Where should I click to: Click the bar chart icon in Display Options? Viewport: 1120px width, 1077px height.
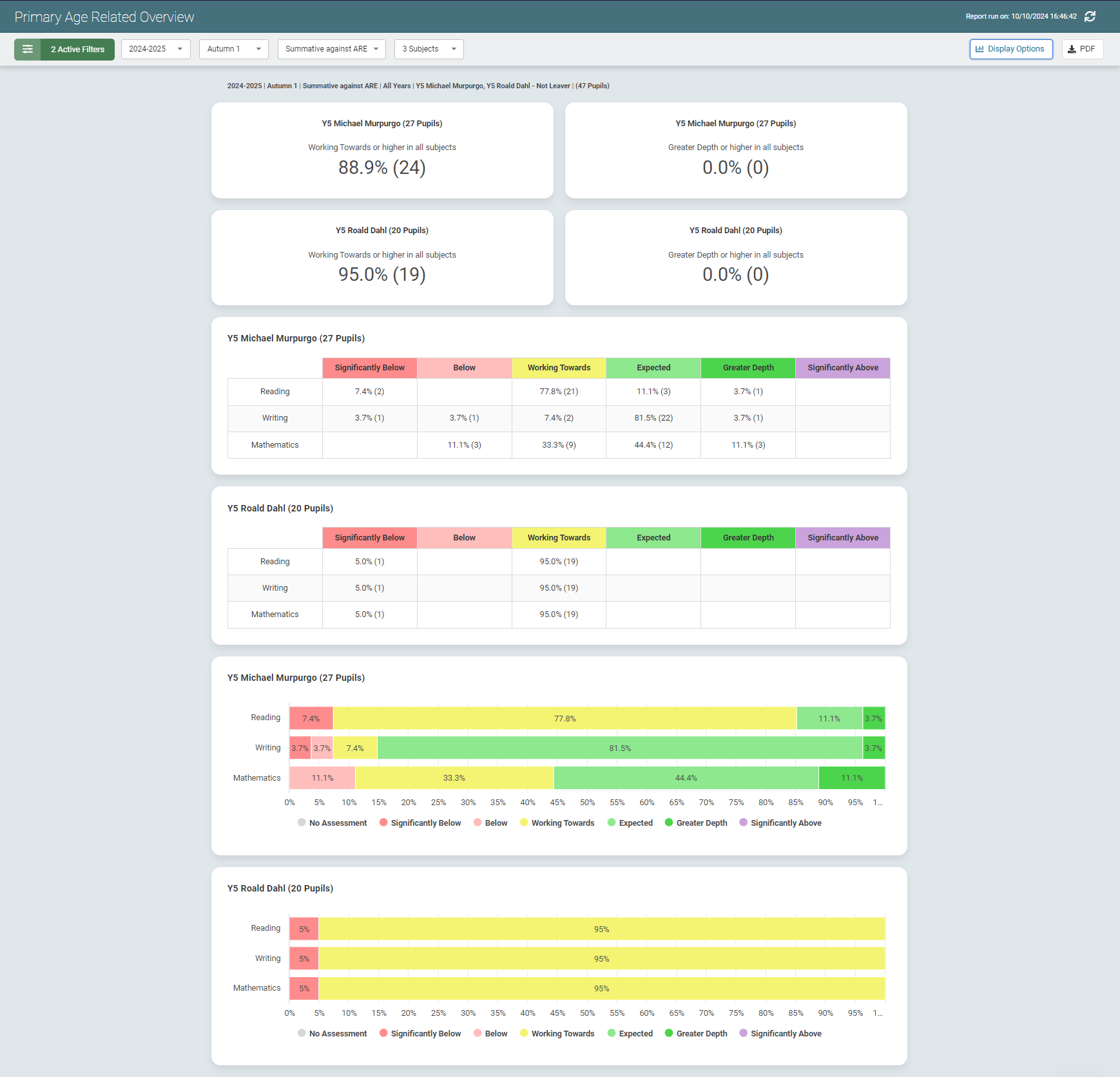coord(980,49)
